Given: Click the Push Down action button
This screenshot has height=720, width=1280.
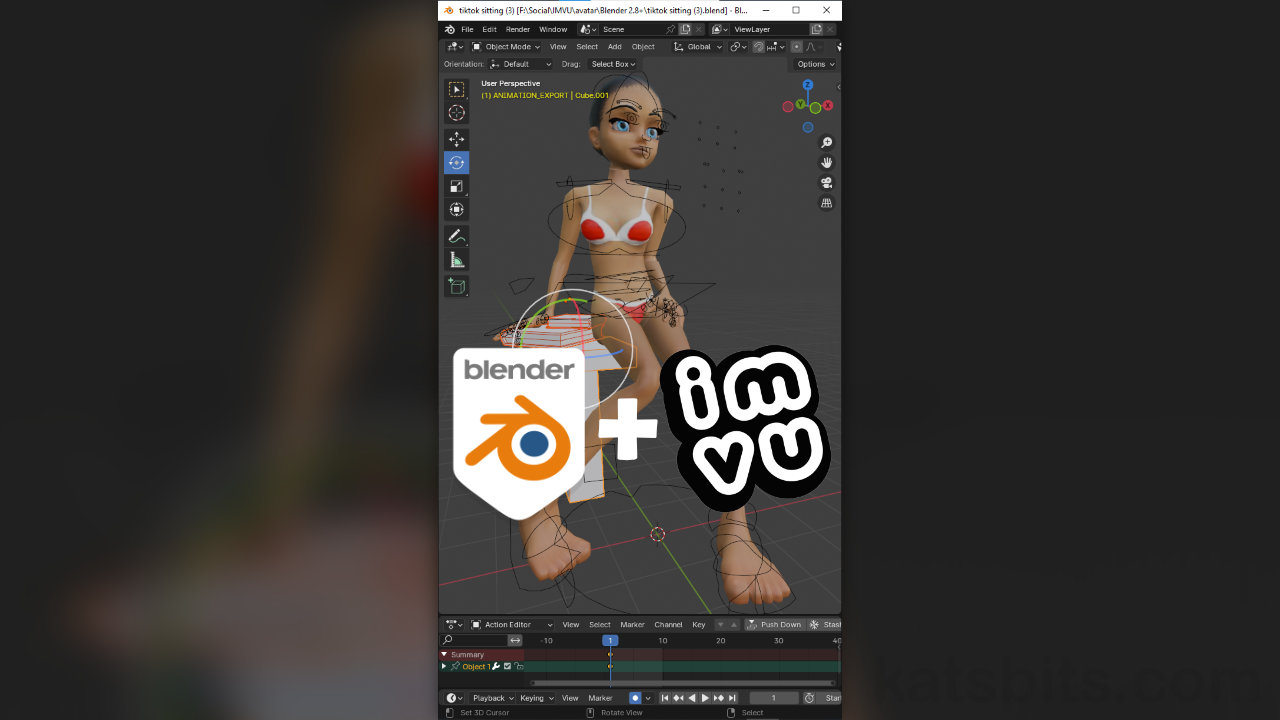Looking at the screenshot, I should point(774,625).
